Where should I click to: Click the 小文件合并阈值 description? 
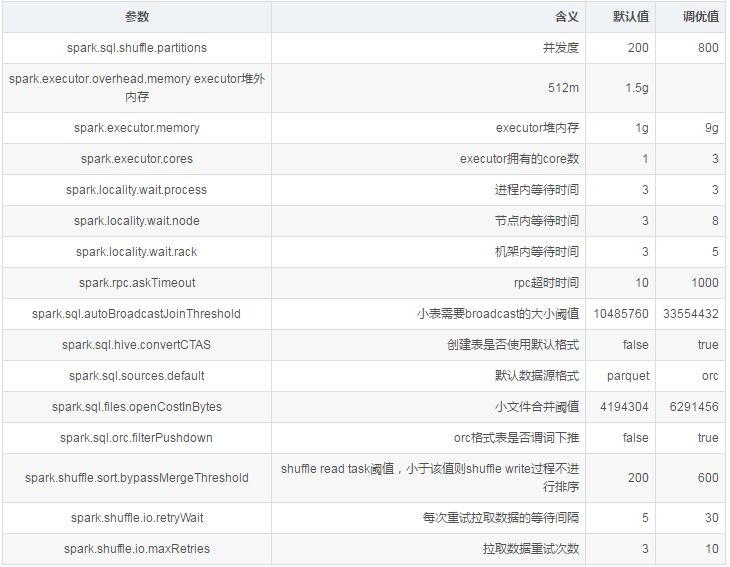(537, 407)
